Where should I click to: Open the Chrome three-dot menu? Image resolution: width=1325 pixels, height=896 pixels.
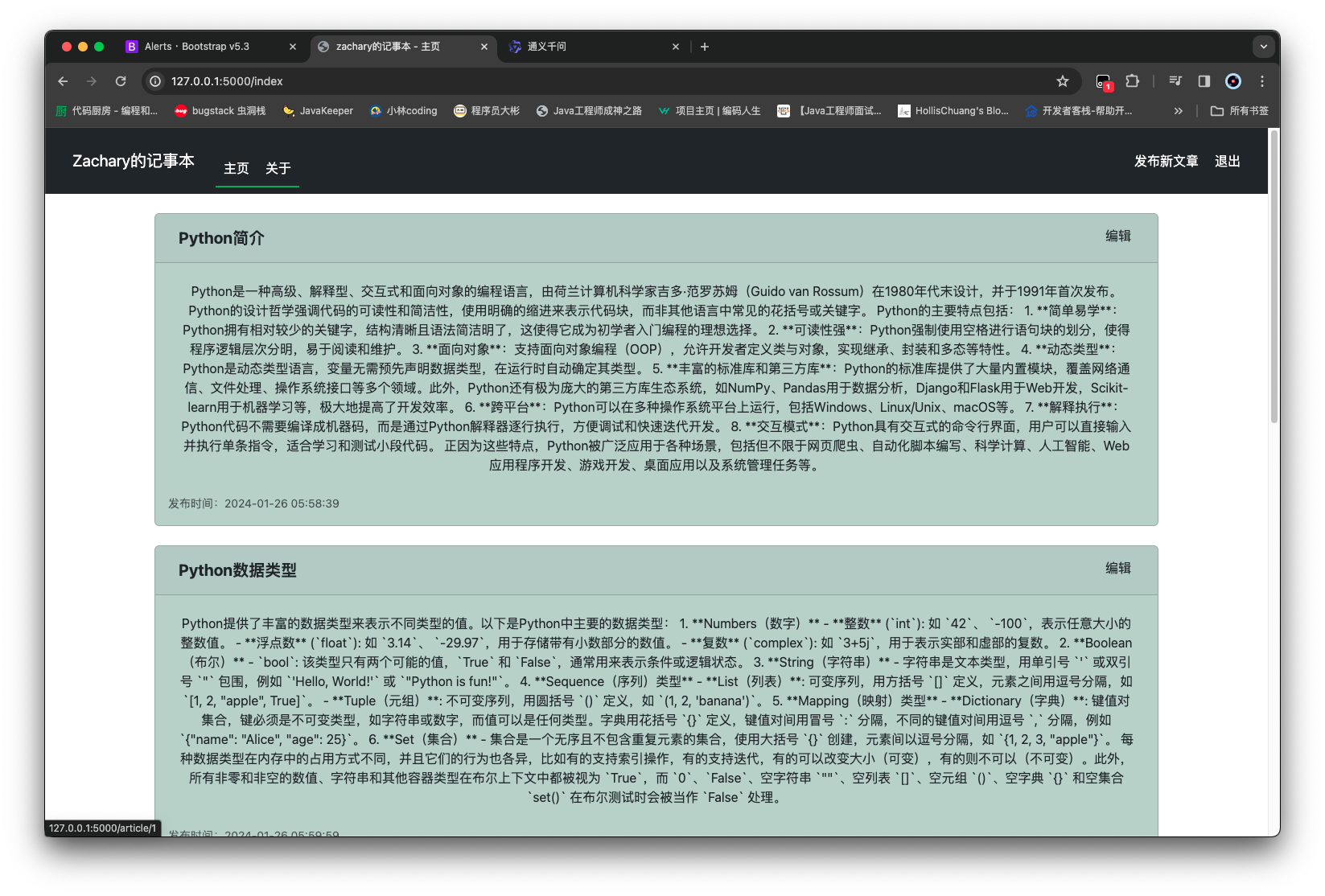[1262, 81]
